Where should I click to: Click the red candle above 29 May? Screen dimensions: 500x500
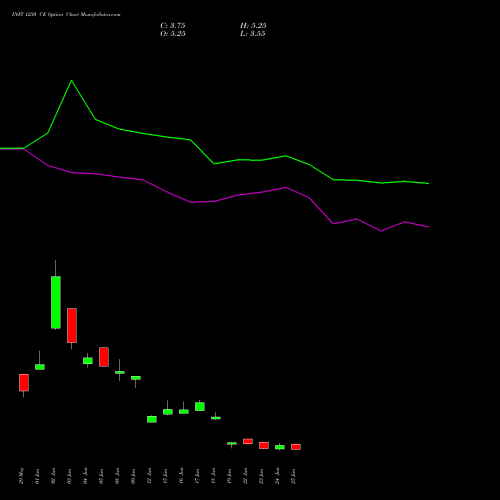pos(24,382)
